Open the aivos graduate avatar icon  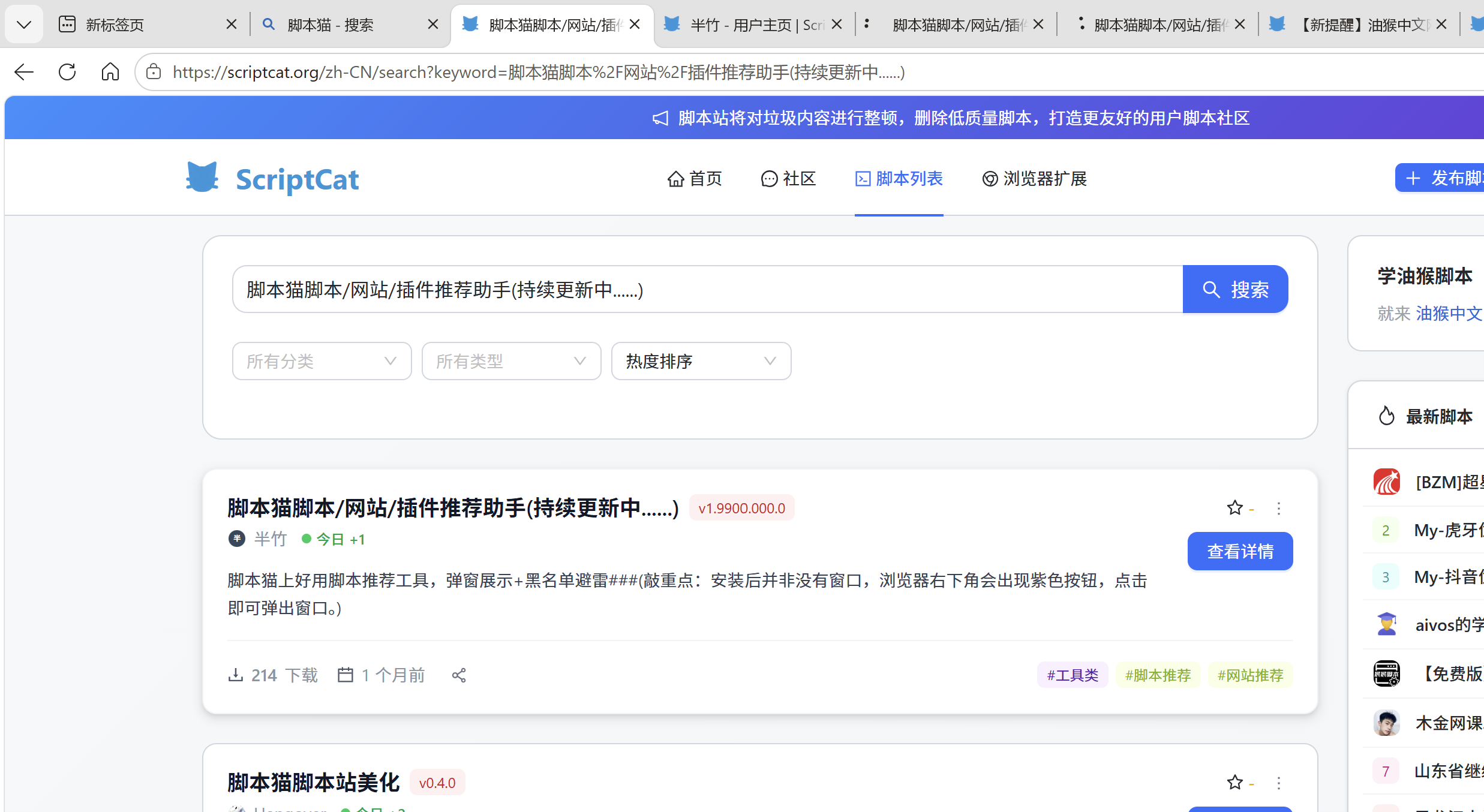tap(1387, 624)
